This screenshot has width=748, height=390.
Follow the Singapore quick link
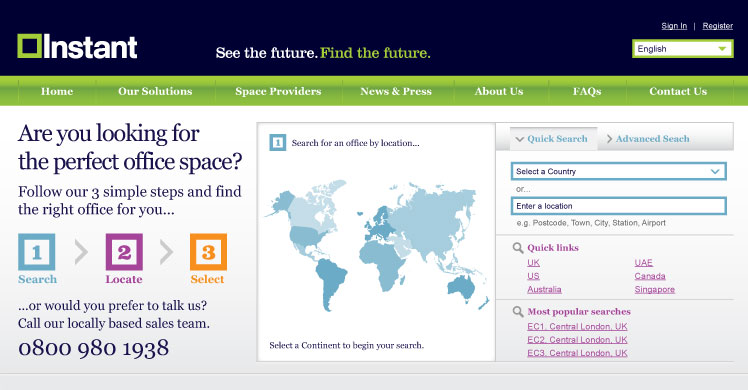654,289
